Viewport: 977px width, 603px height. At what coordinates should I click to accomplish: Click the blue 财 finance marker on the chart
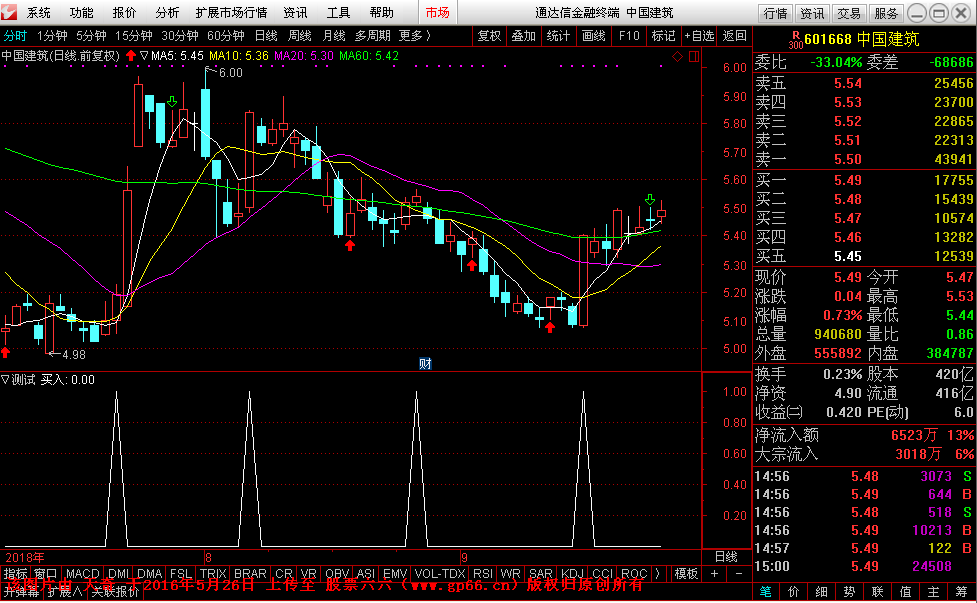[x=424, y=364]
